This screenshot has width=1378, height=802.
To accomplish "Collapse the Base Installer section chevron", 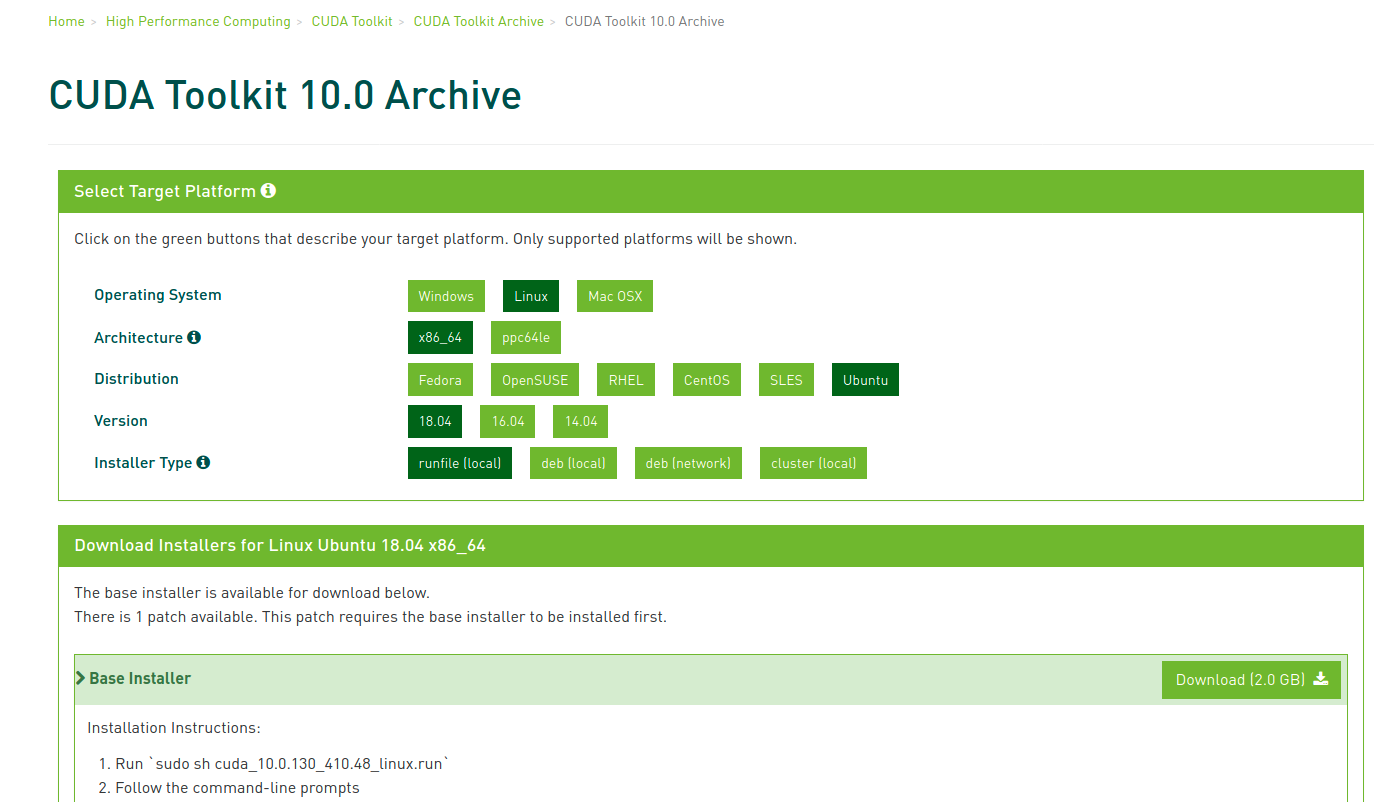I will click(80, 678).
